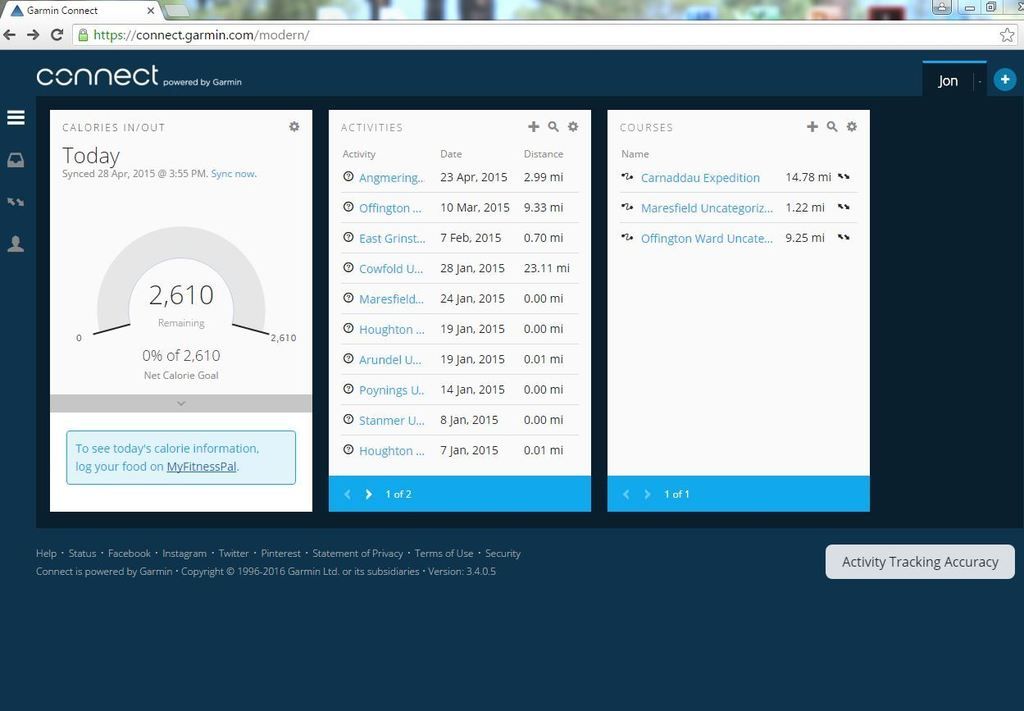Click send-to-device icon for Maresfield course

coord(844,207)
